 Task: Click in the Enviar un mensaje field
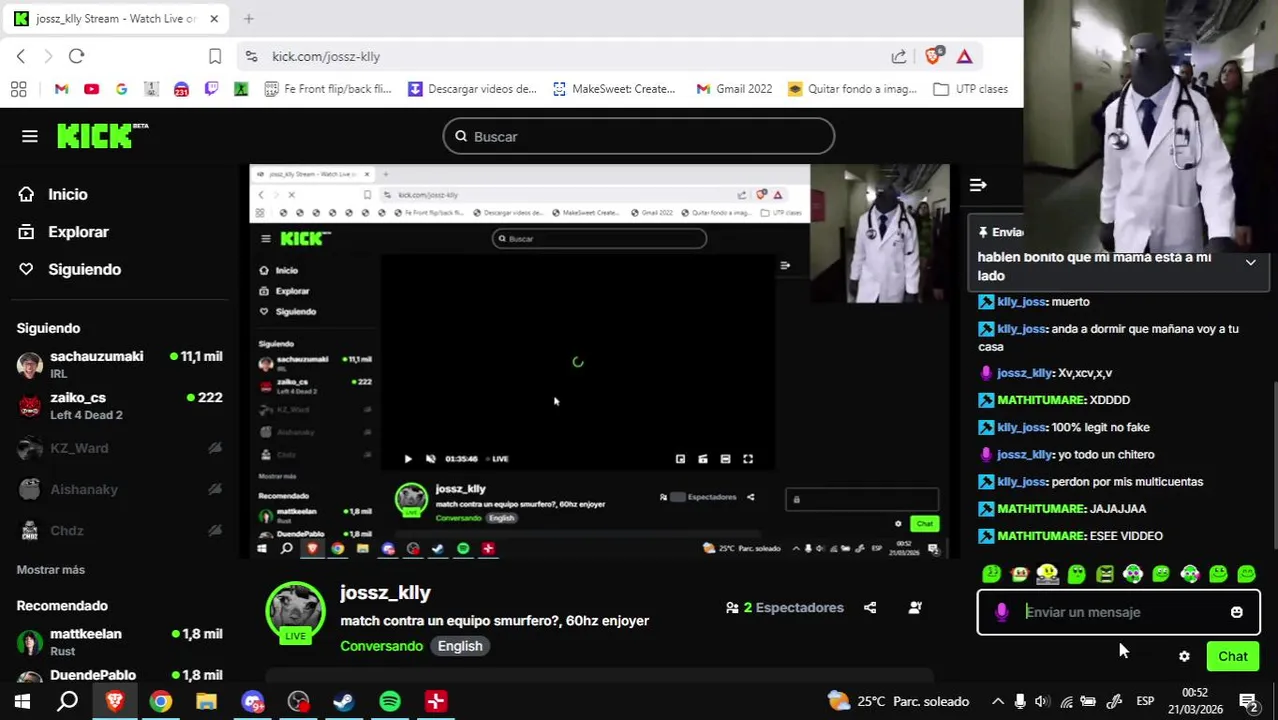(1118, 612)
